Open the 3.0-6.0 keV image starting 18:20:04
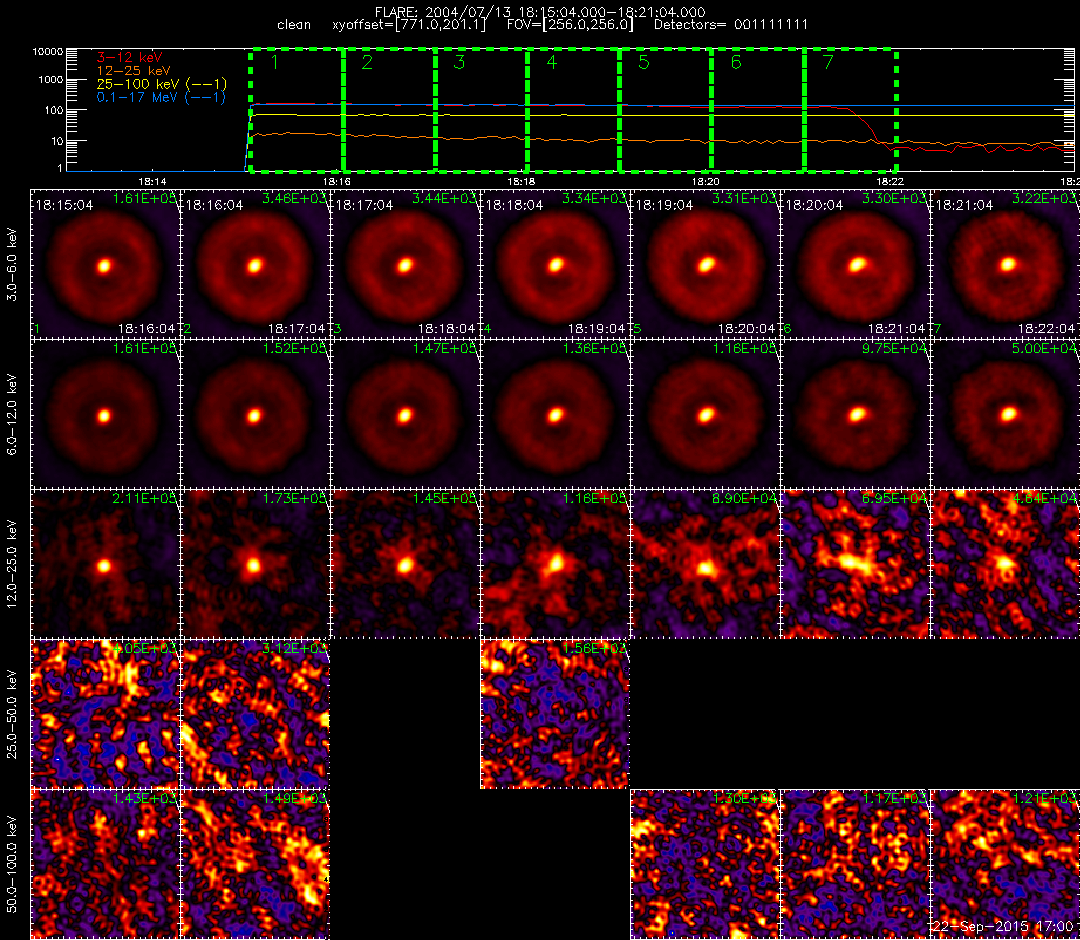The height and width of the screenshot is (940, 1080). (x=855, y=265)
